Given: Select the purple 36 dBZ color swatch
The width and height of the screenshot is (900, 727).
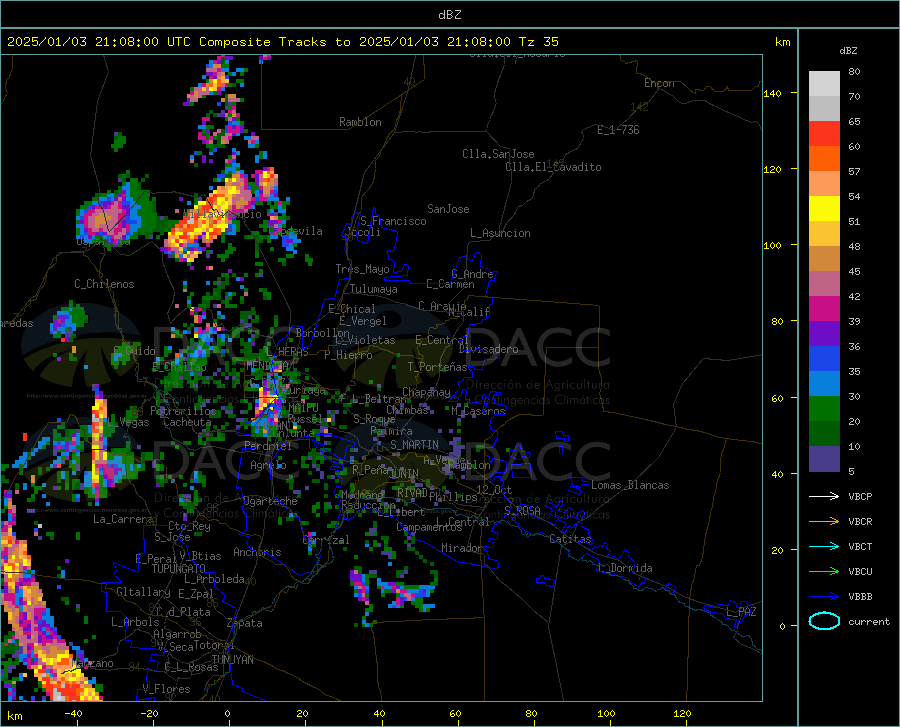Looking at the screenshot, I should pos(824,334).
